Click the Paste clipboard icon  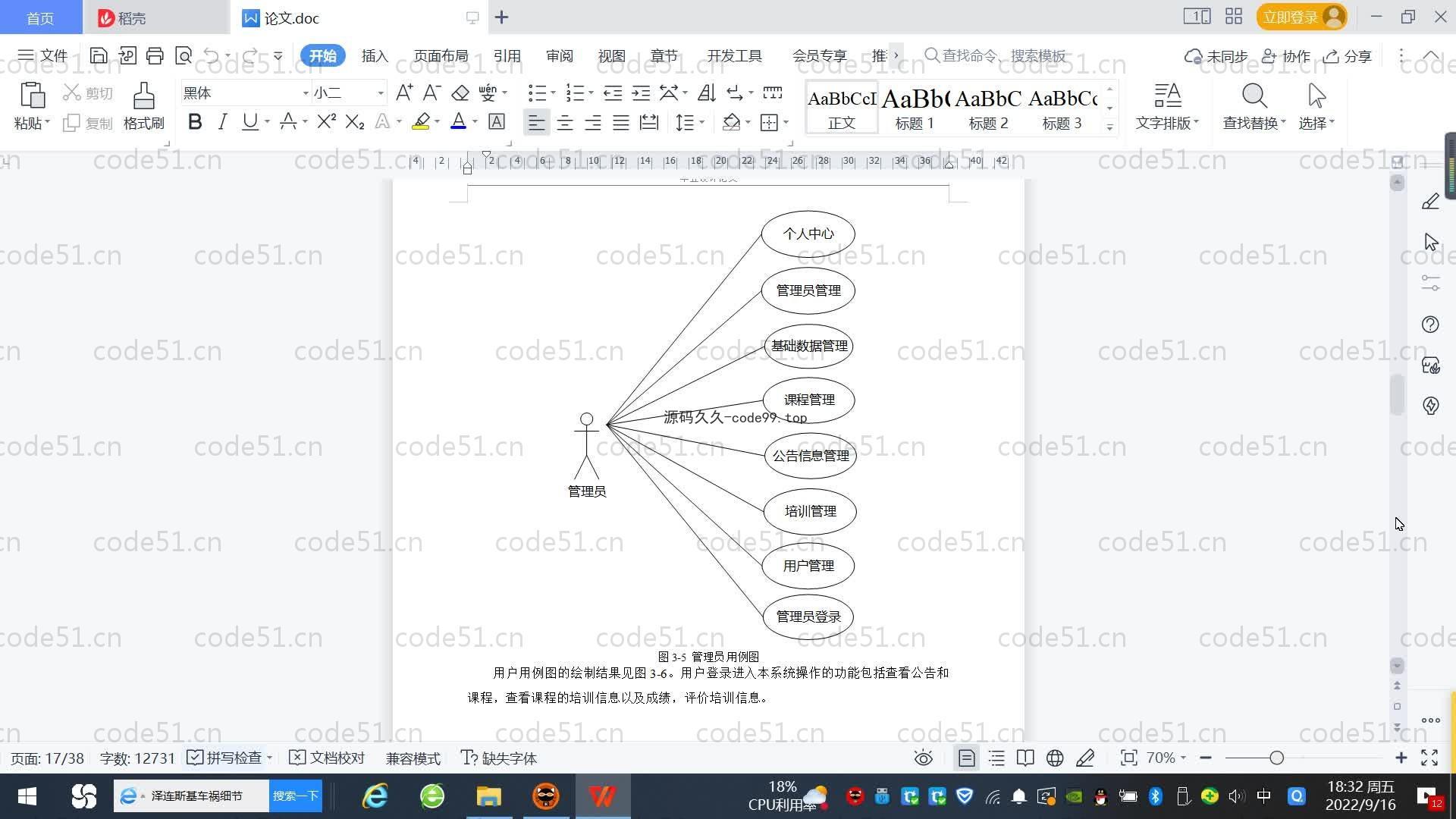[32, 96]
